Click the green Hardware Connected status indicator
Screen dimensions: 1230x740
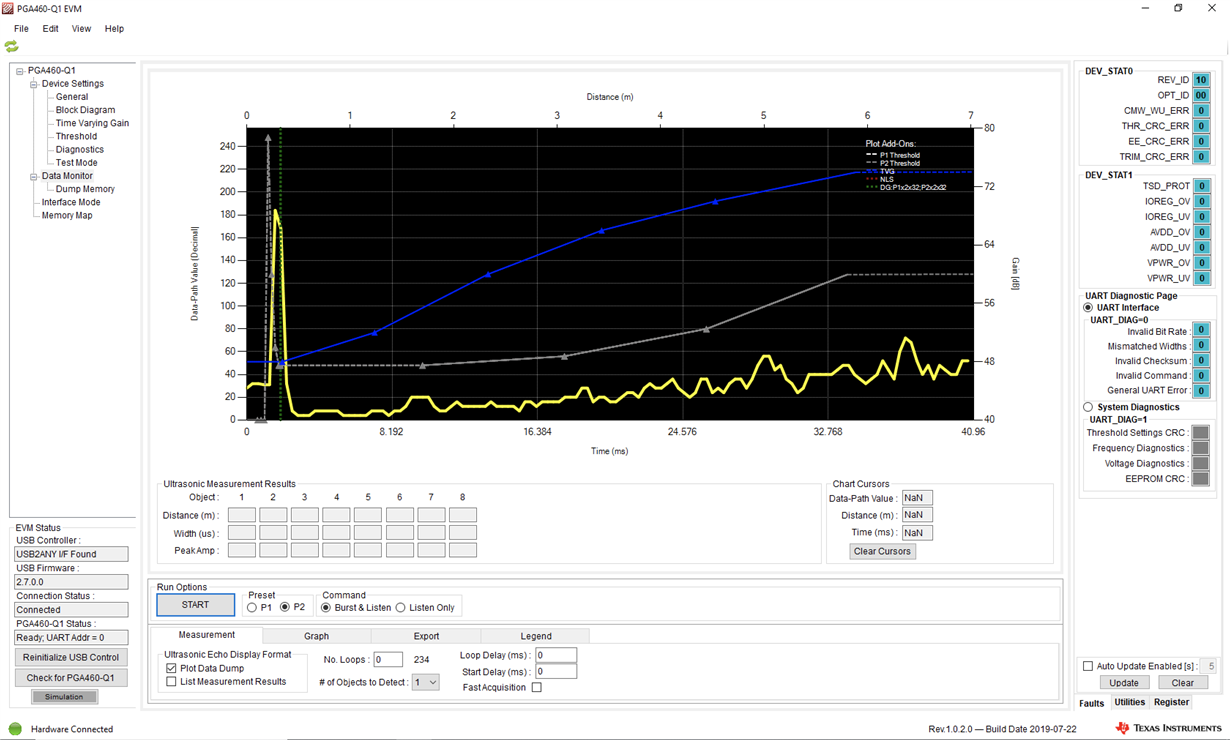pyautogui.click(x=15, y=729)
